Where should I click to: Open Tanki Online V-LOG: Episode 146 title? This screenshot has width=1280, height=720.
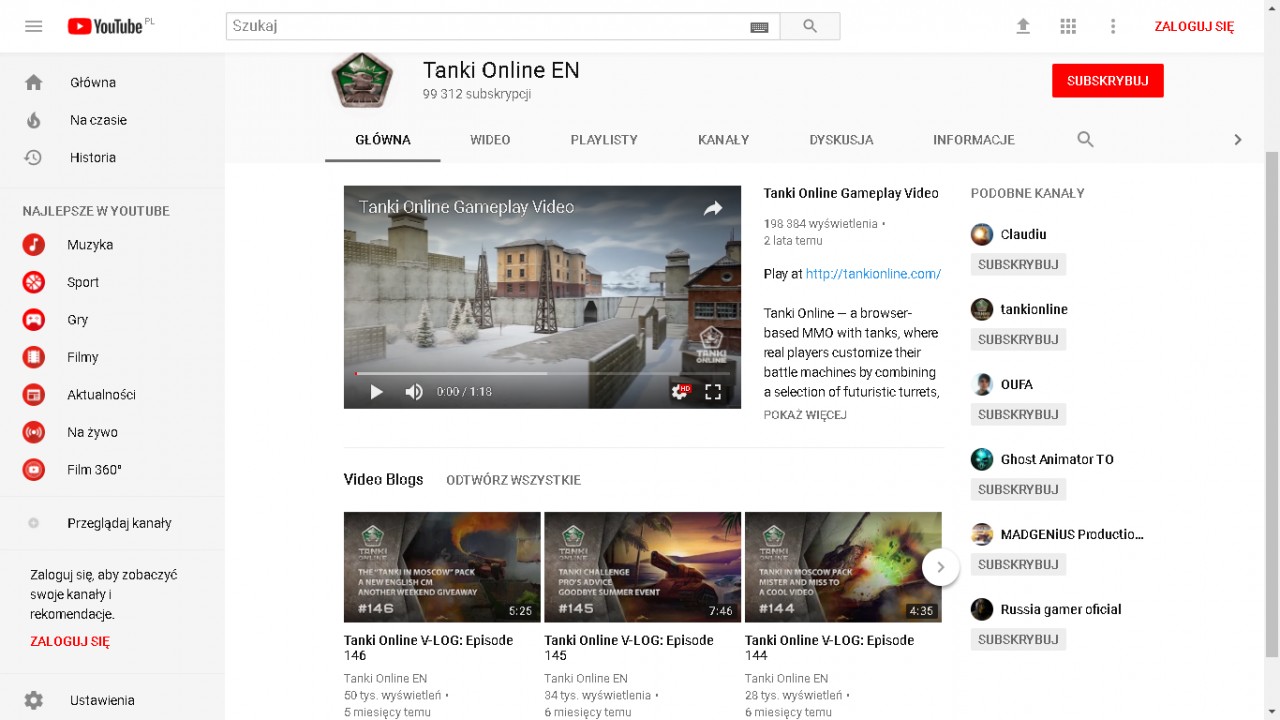coord(428,648)
